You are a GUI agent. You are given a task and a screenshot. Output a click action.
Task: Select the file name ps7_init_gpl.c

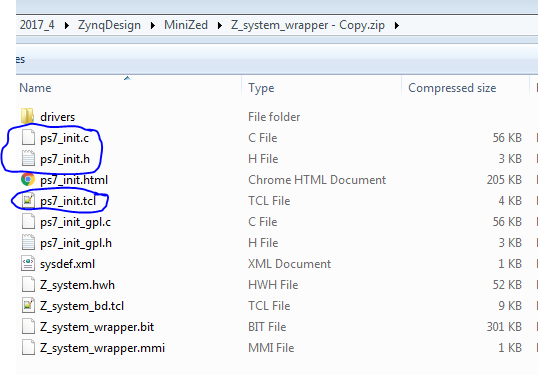click(75, 222)
